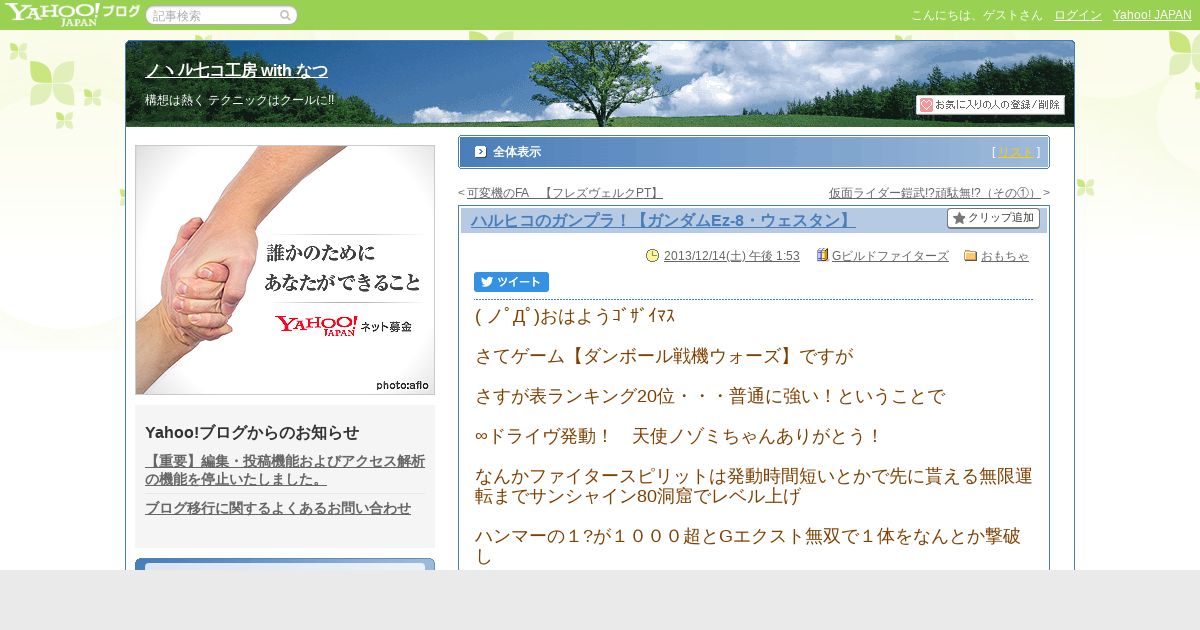
Task: Click text さてゲーム【ダンボール戦機ウォーズ】ですが
Action: click(x=664, y=356)
